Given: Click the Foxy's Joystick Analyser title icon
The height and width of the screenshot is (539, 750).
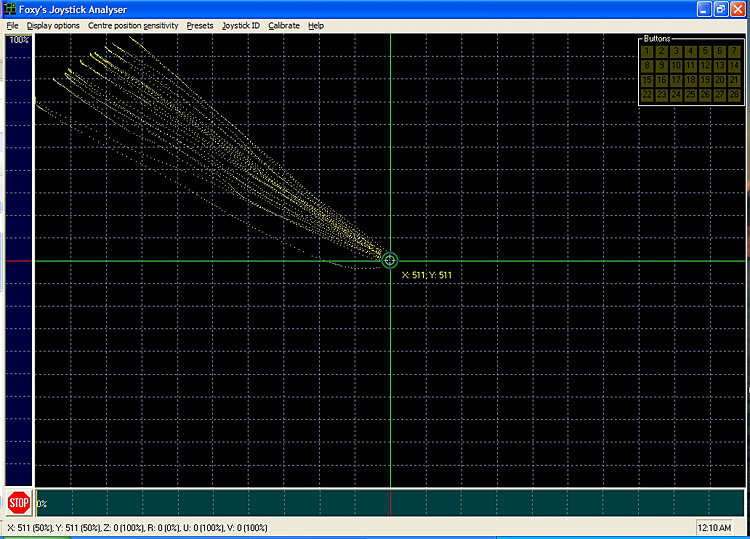Looking at the screenshot, I should click(10, 9).
